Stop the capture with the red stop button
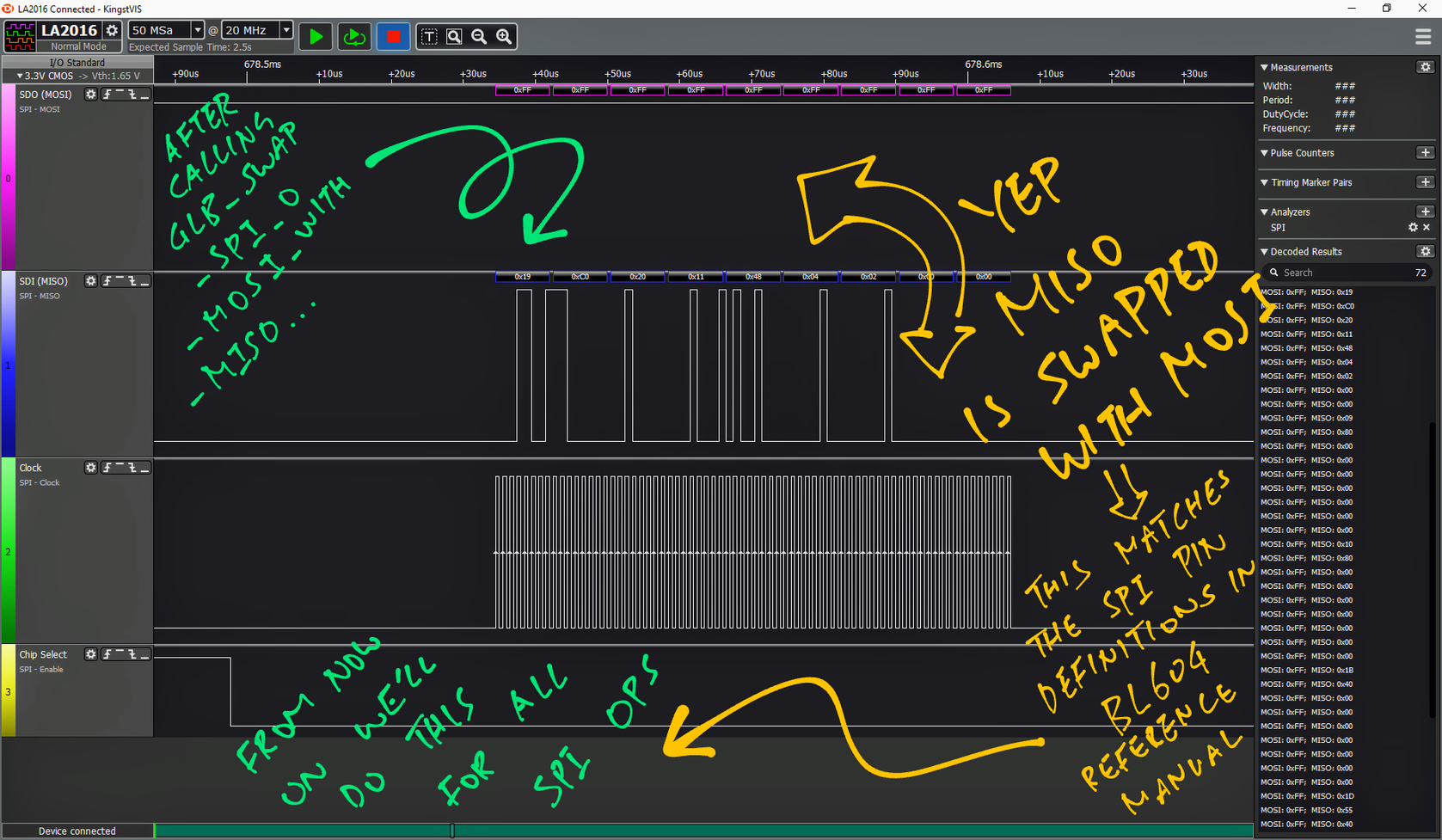Viewport: 1442px width, 840px height. click(393, 37)
